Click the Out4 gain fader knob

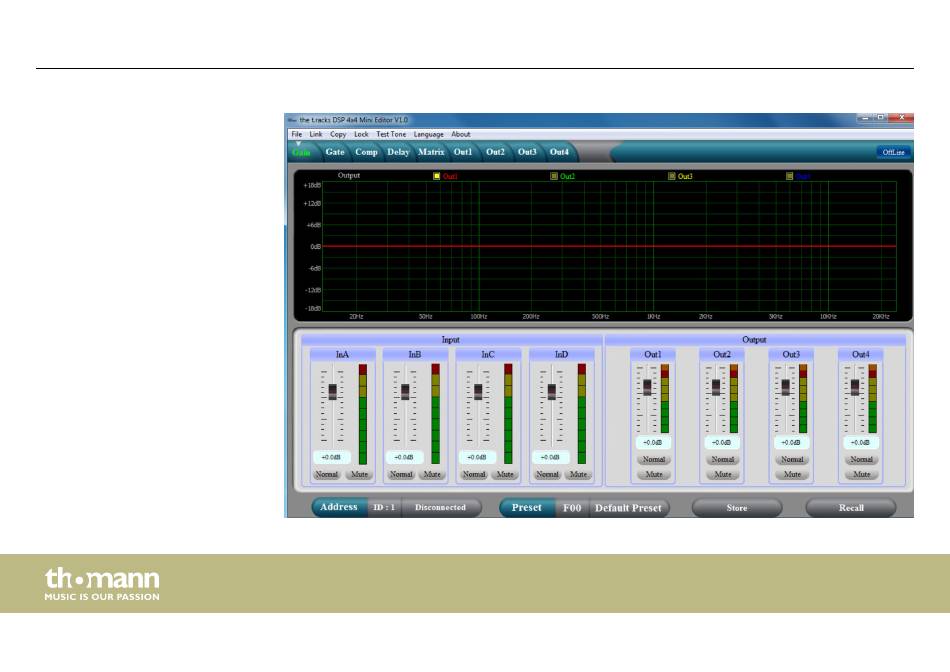(855, 387)
